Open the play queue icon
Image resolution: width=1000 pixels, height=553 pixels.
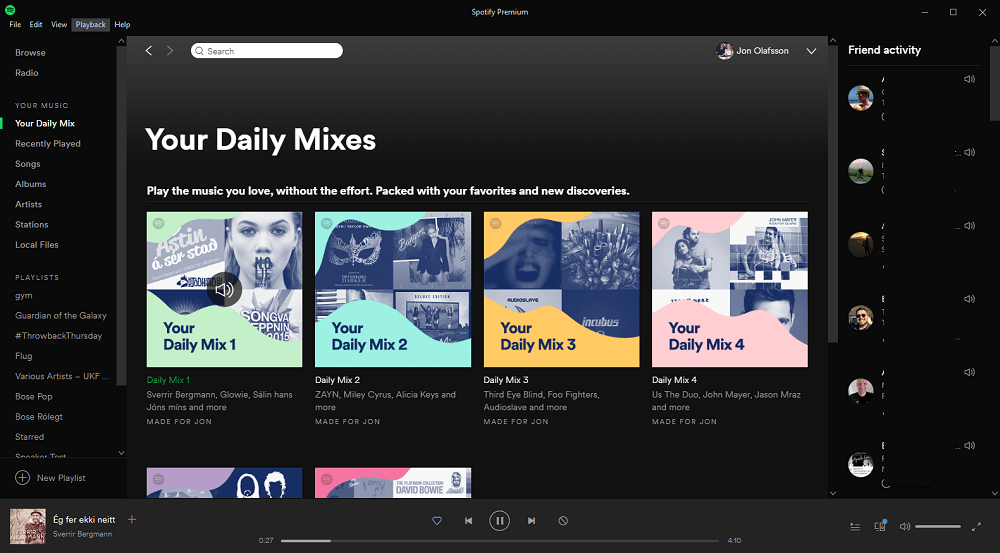[855, 526]
